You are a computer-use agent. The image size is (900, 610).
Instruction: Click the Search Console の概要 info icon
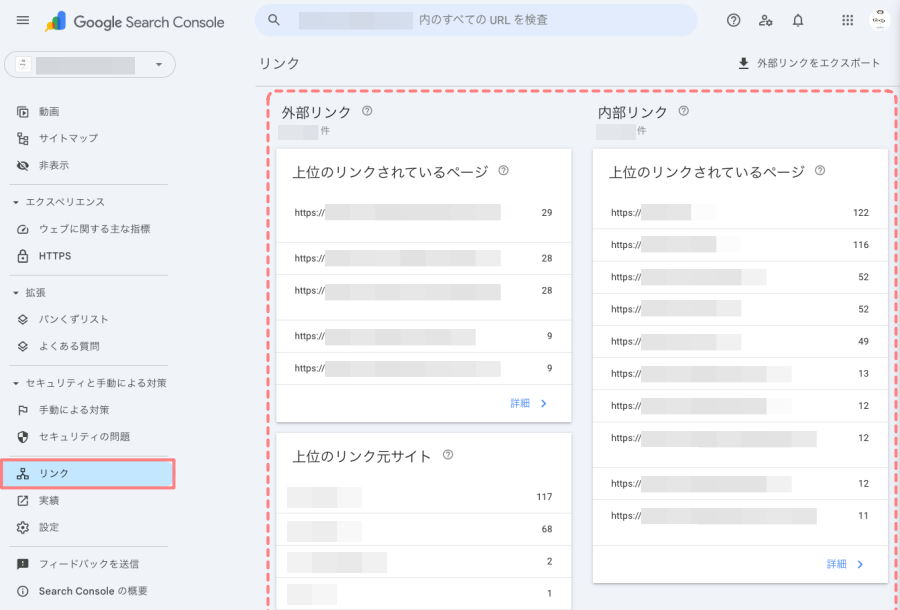[x=22, y=591]
